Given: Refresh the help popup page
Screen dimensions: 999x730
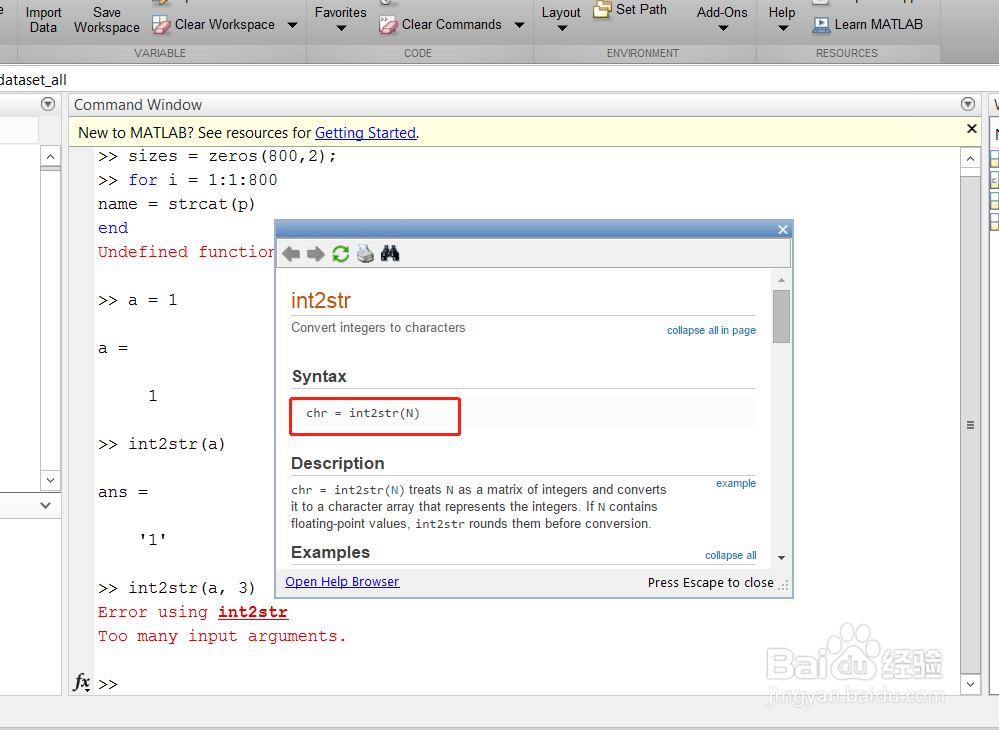Looking at the screenshot, I should [341, 254].
